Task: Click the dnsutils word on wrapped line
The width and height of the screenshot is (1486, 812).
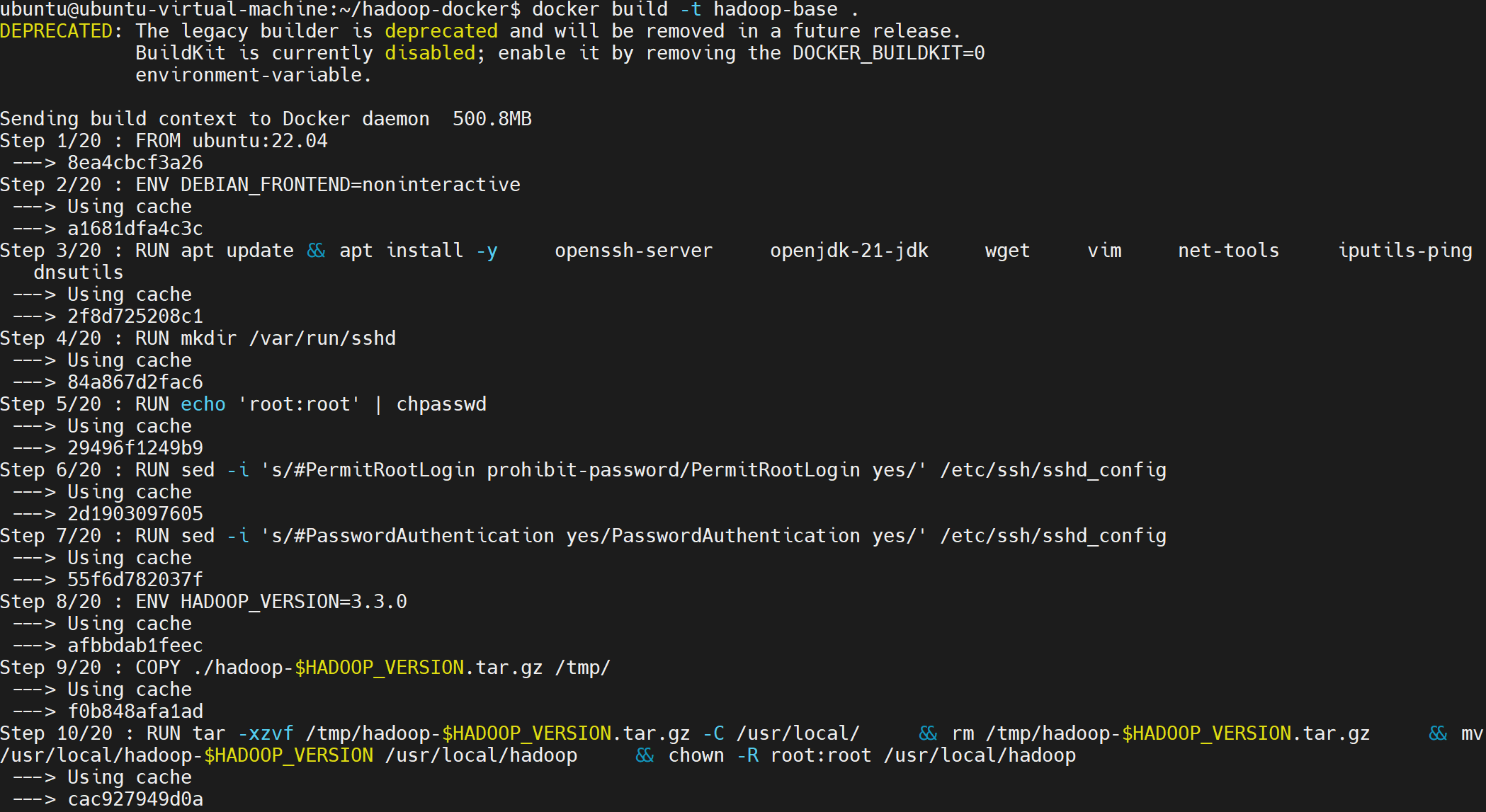Action: click(x=78, y=273)
